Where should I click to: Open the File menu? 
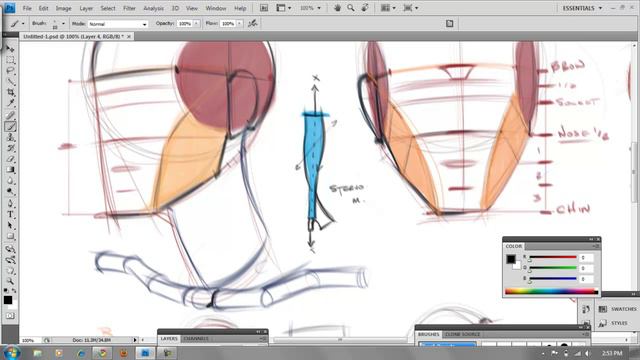pos(27,8)
